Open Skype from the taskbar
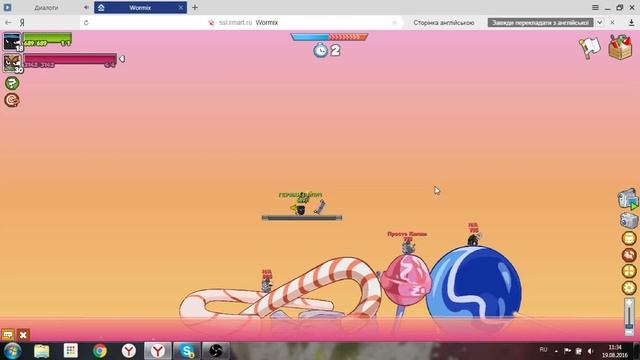 click(187, 351)
